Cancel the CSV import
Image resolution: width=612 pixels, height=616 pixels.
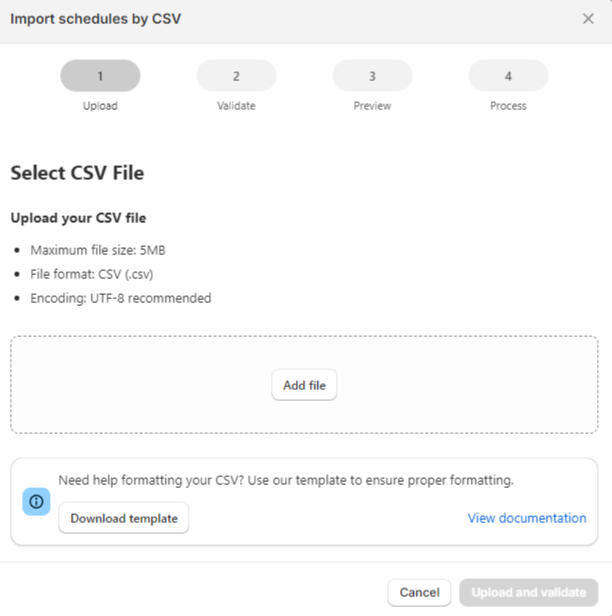[x=419, y=593]
